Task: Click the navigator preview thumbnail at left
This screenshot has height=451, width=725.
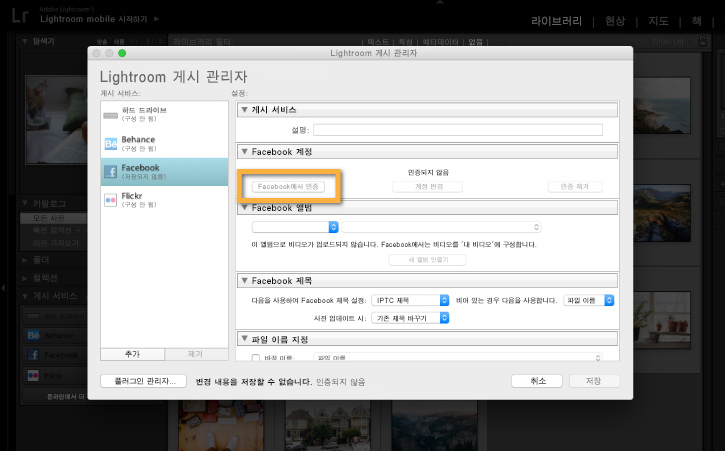Action: click(56, 120)
